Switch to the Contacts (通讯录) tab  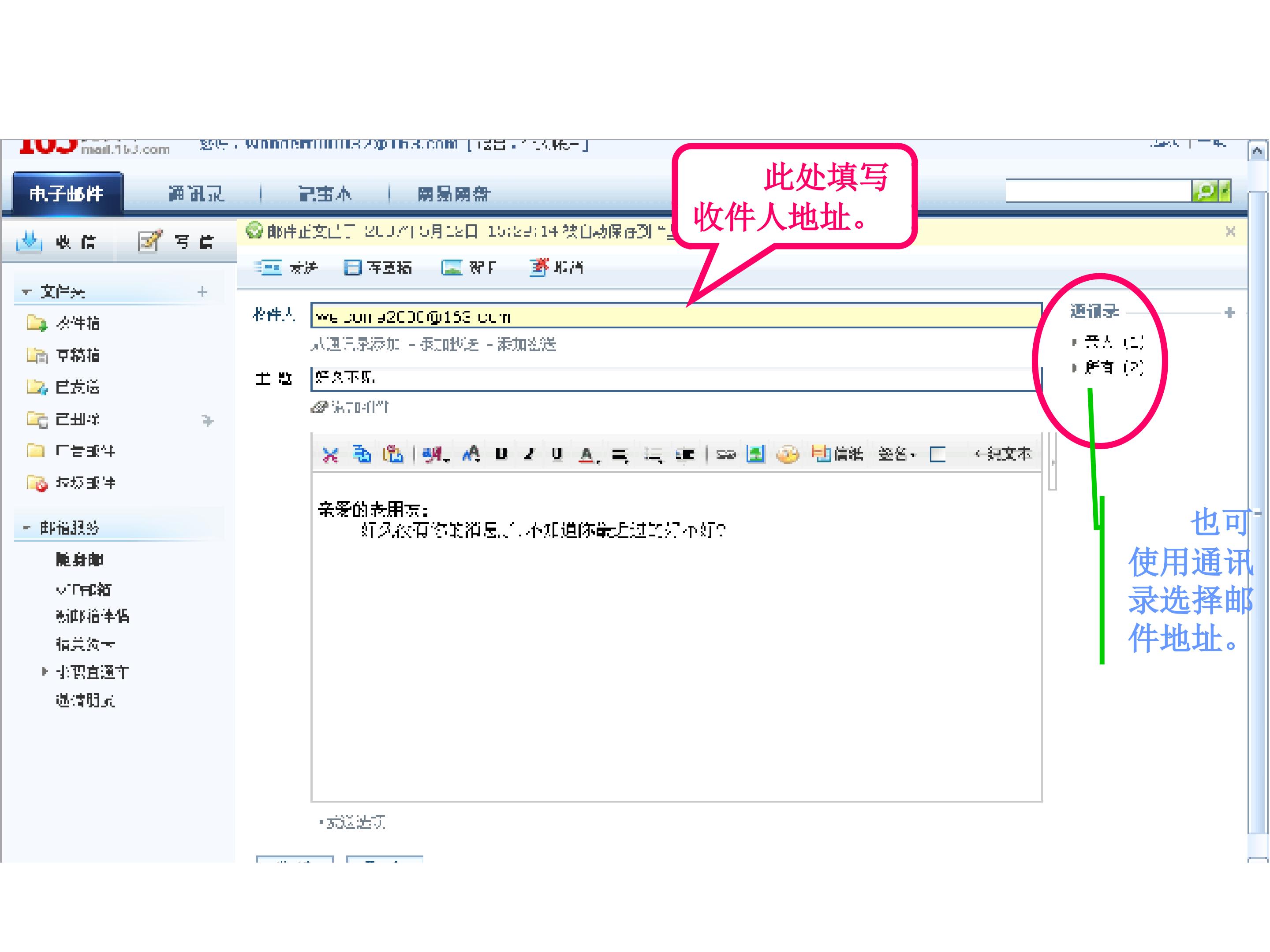click(x=196, y=193)
